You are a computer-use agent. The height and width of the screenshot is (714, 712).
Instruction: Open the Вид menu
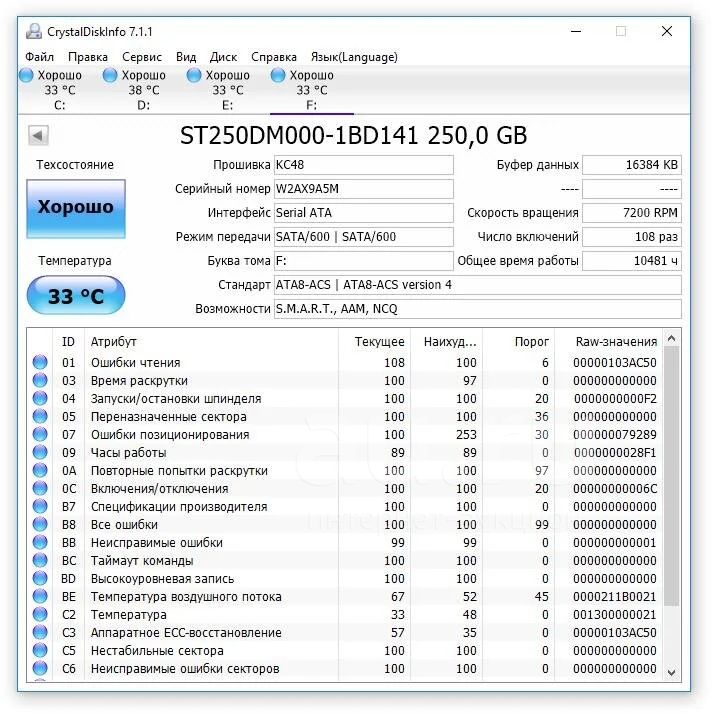pyautogui.click(x=186, y=57)
